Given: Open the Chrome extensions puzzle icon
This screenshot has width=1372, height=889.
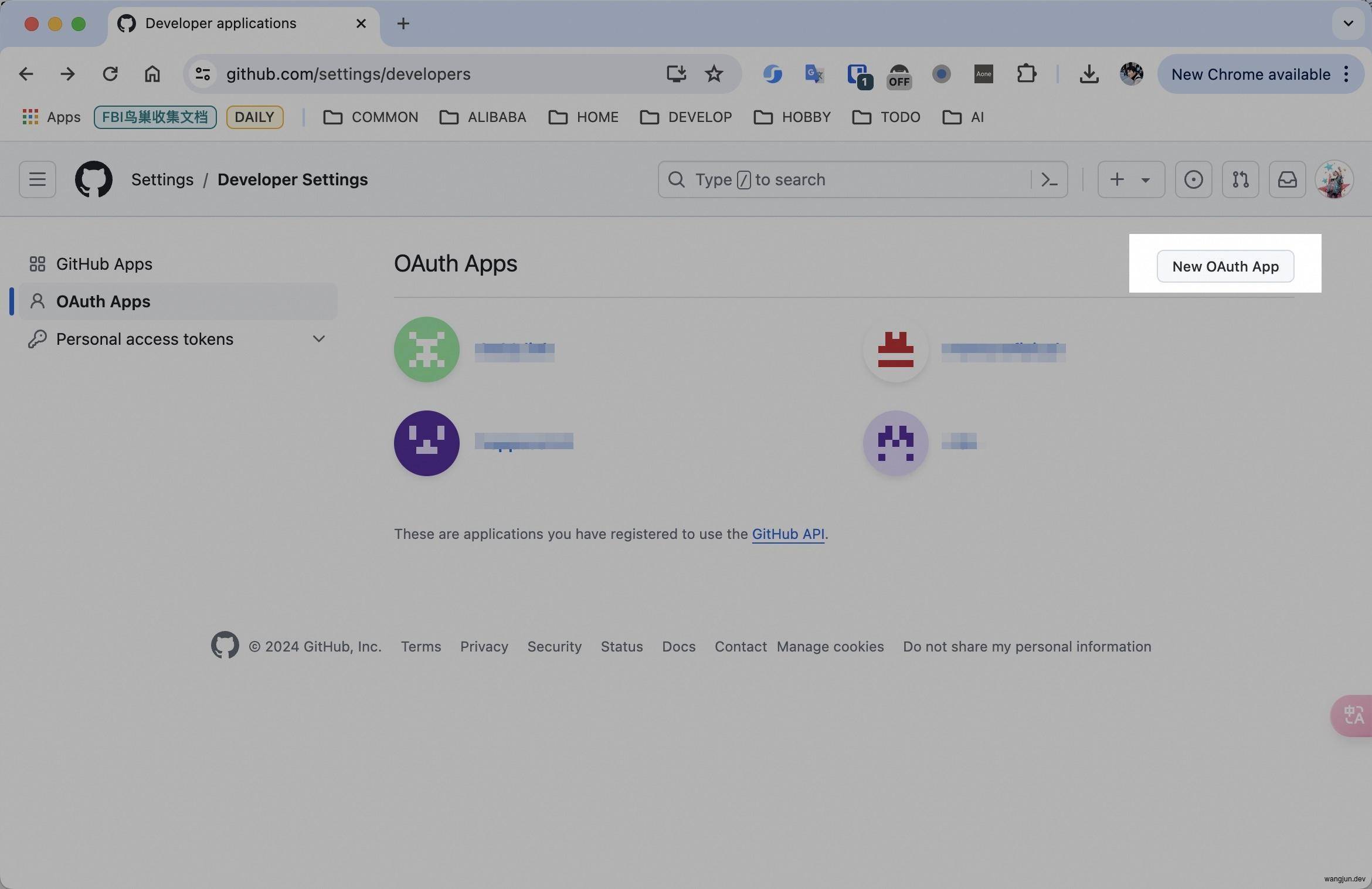Looking at the screenshot, I should (1027, 74).
